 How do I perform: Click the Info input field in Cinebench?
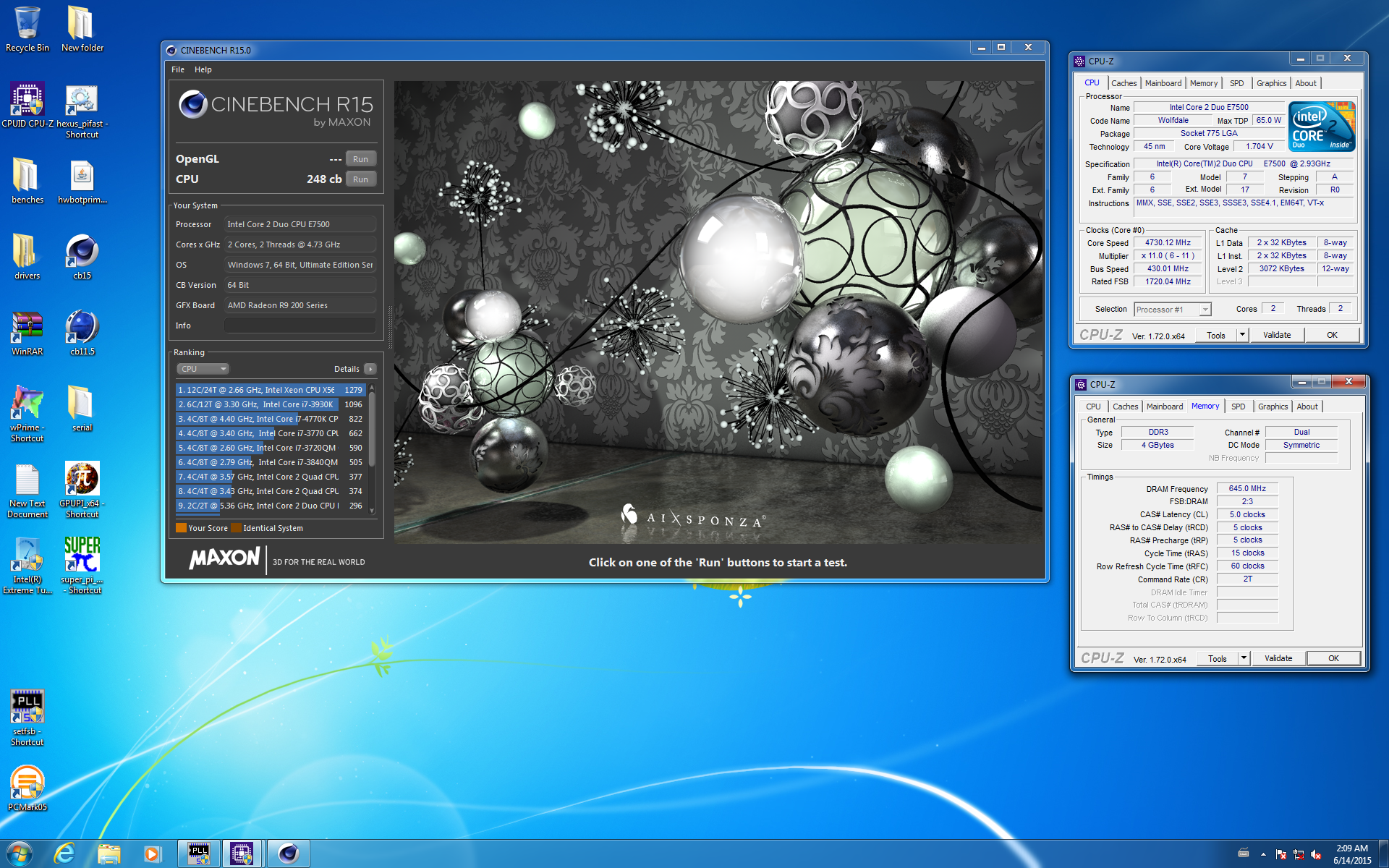click(x=300, y=325)
